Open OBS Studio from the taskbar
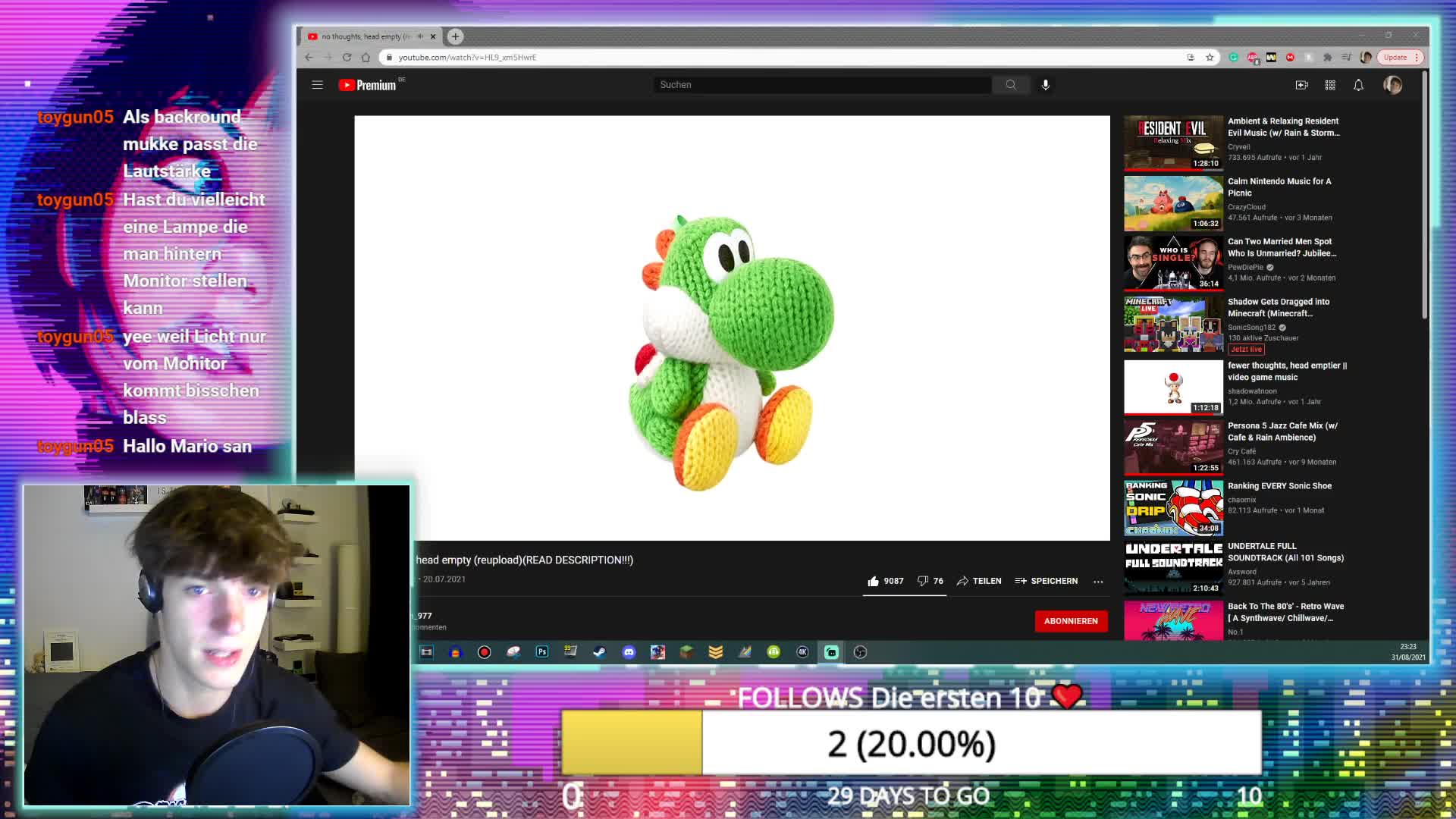Screen dimensions: 1456x819 [x=860, y=652]
